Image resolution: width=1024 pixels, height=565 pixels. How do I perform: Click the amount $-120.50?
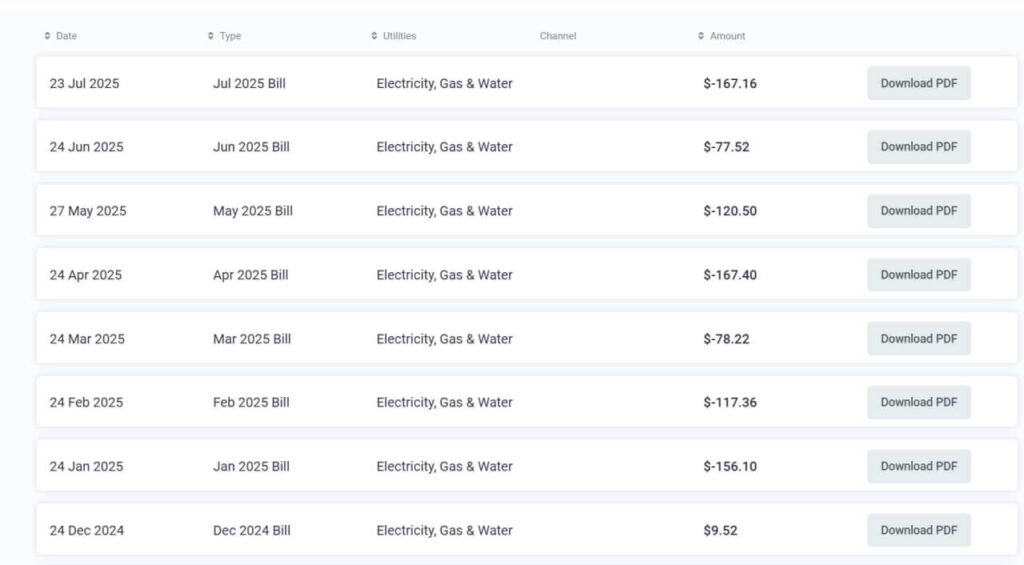[730, 211]
